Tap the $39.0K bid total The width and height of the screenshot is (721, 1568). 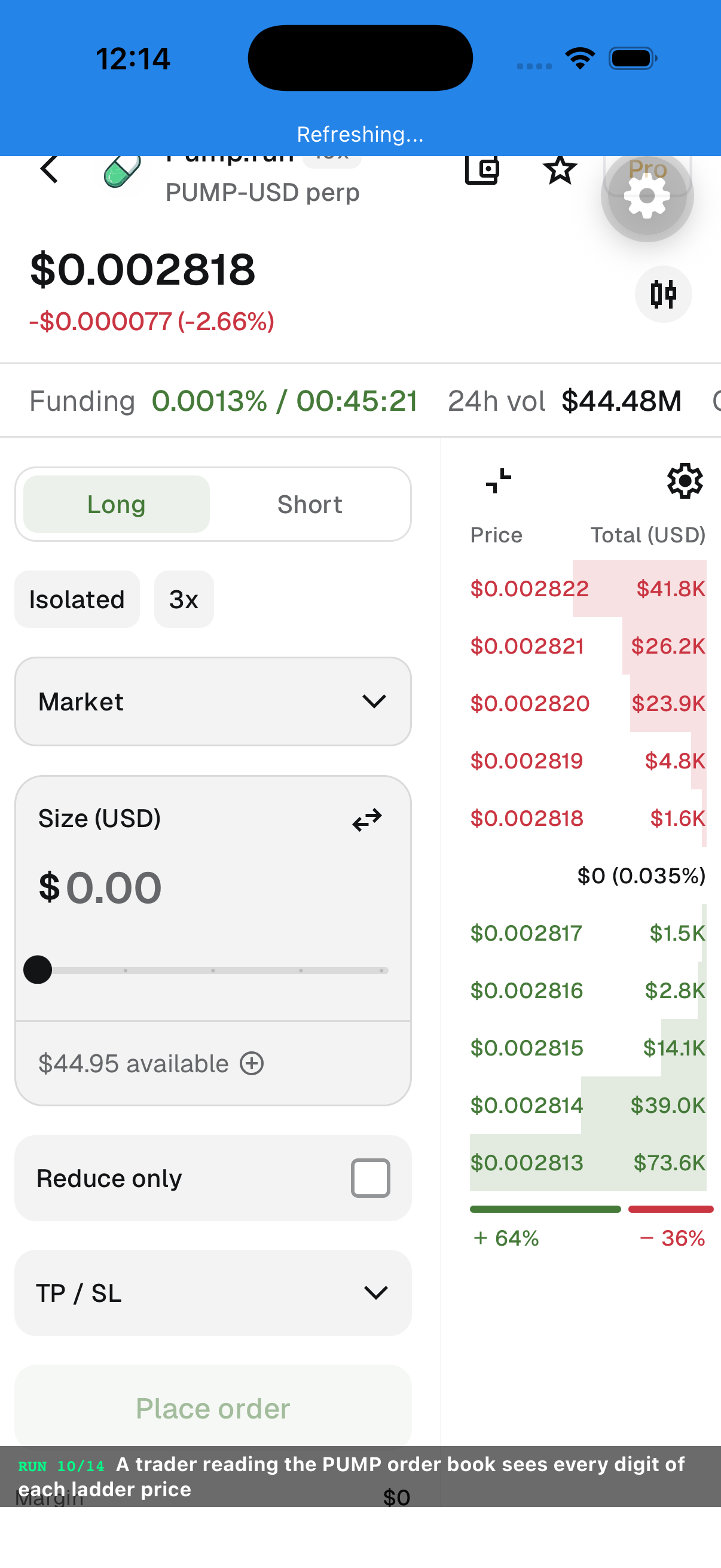668,1105
